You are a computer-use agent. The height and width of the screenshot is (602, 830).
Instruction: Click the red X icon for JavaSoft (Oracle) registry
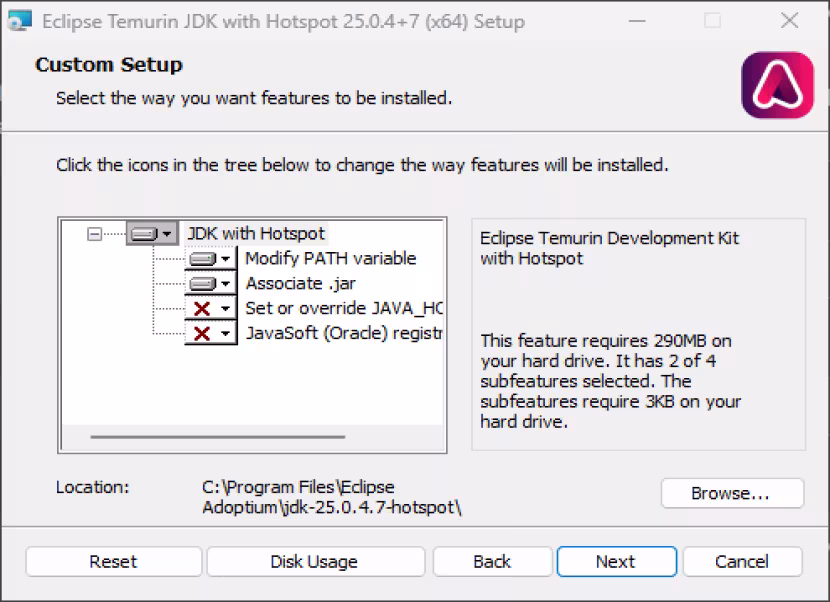click(x=202, y=334)
